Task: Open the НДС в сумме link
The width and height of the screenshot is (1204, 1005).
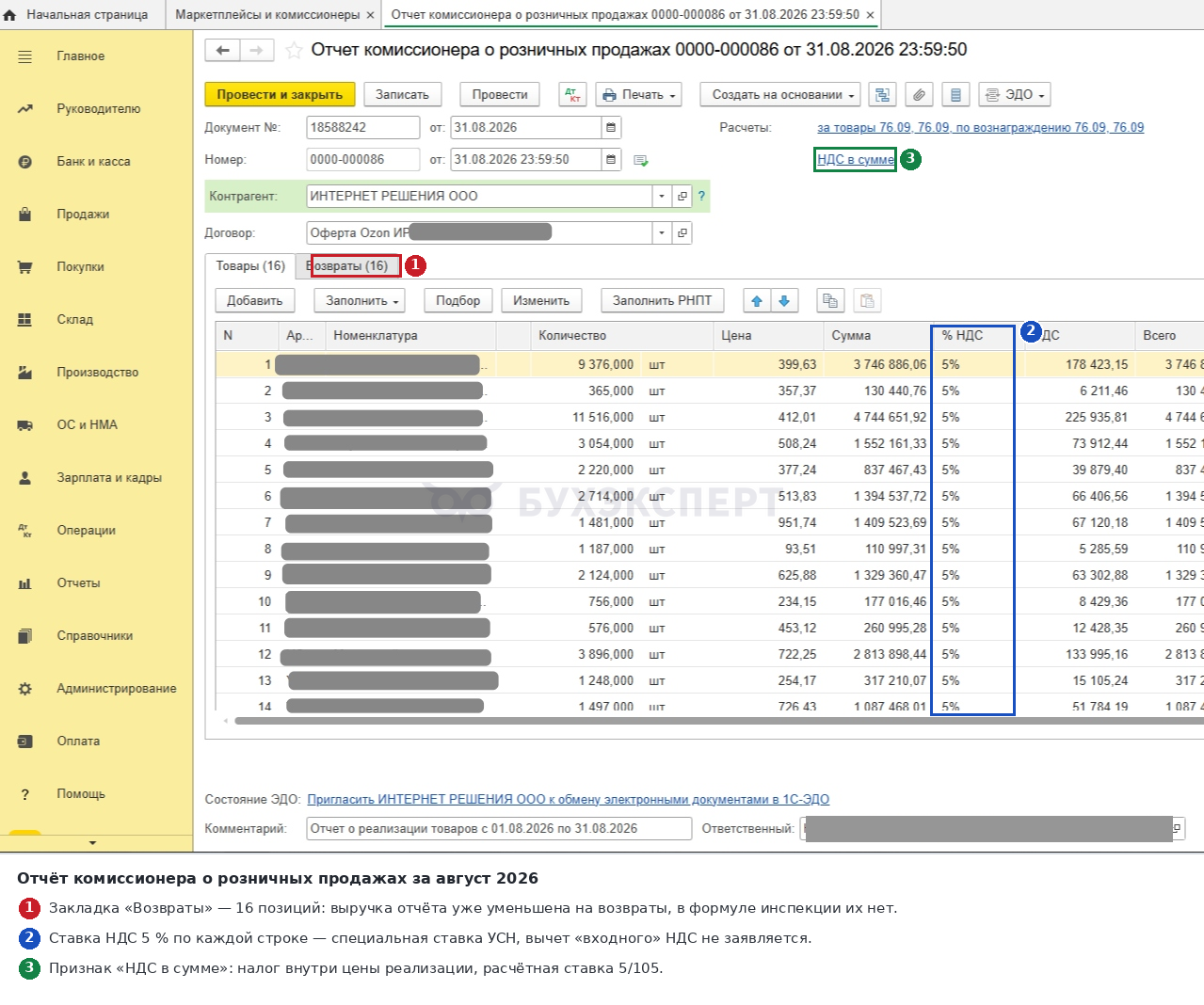Action: 856,159
